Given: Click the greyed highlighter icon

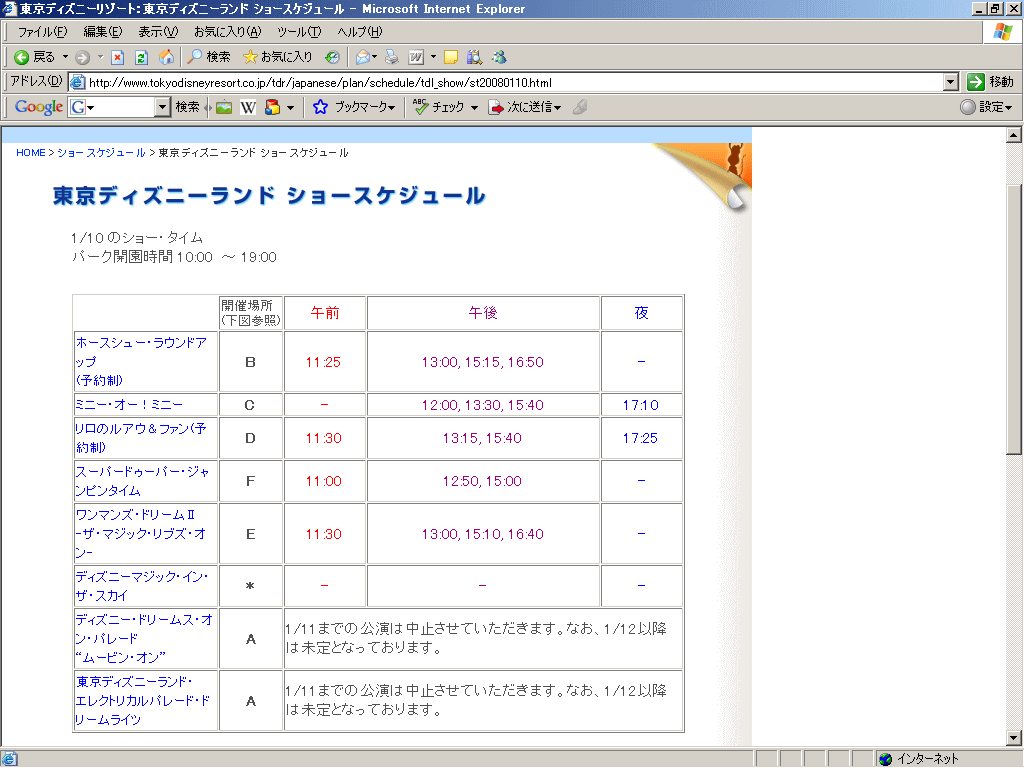Looking at the screenshot, I should click(580, 107).
